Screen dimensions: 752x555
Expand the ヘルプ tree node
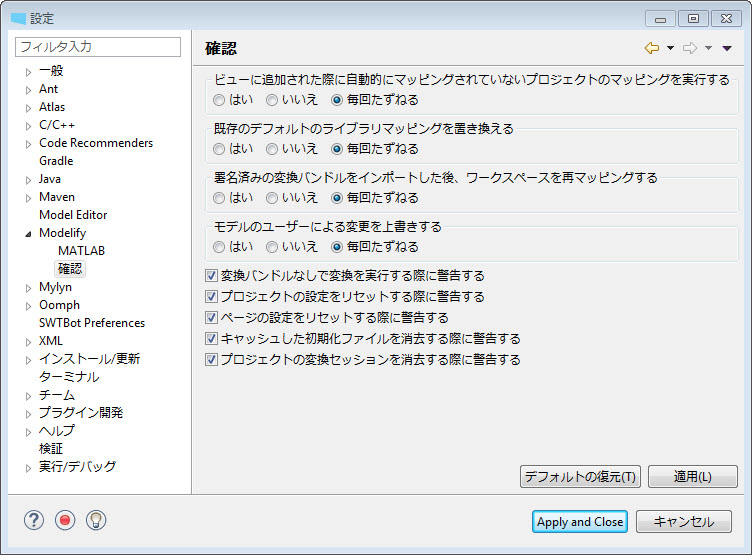(x=28, y=432)
